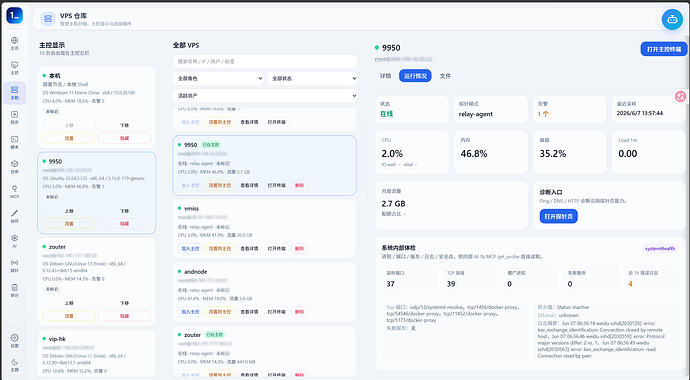Open the MCP plug icon in sidebar
Image resolution: width=690 pixels, height=380 pixels.
15,191
